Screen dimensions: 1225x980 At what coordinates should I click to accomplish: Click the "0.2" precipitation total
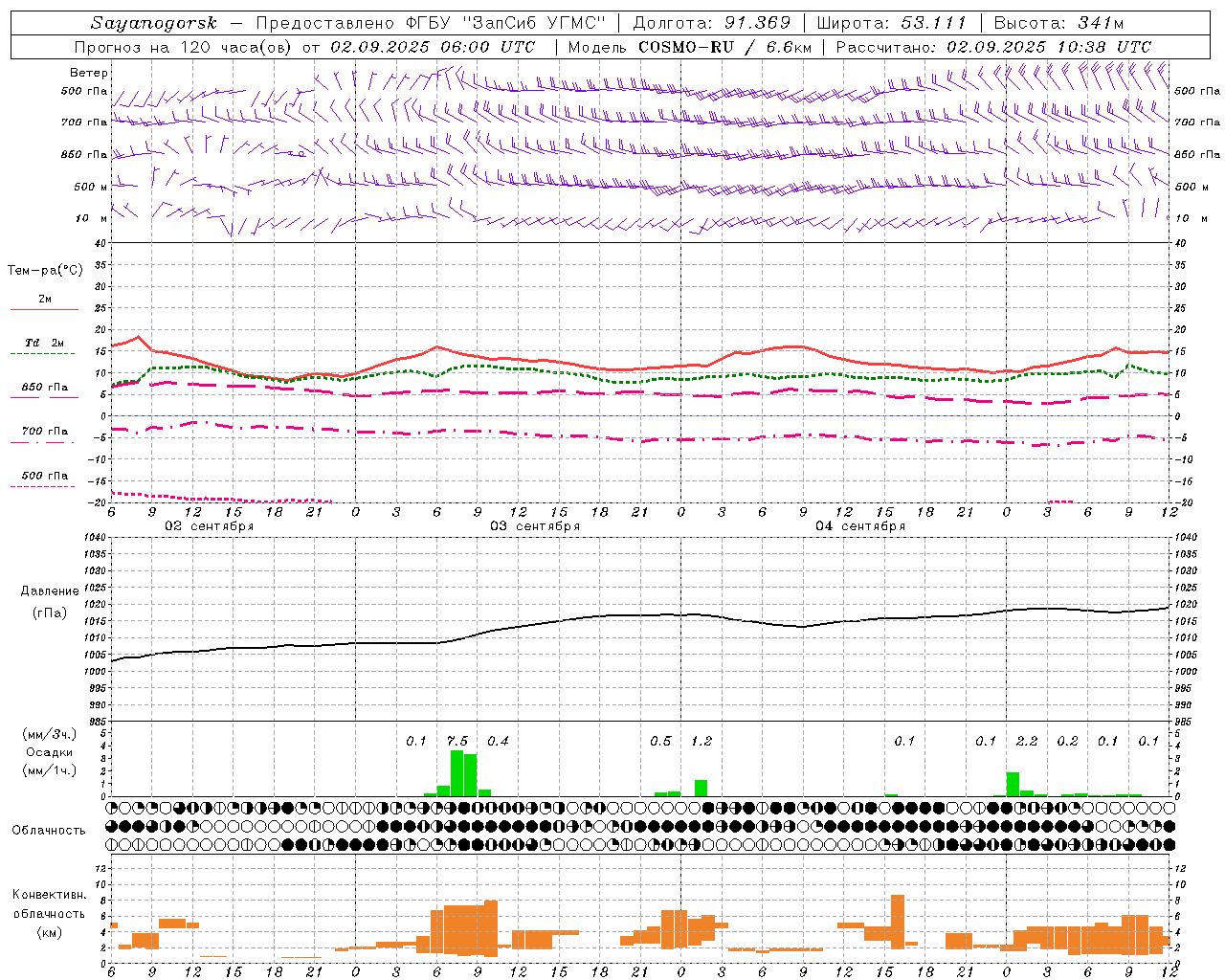point(1067,742)
